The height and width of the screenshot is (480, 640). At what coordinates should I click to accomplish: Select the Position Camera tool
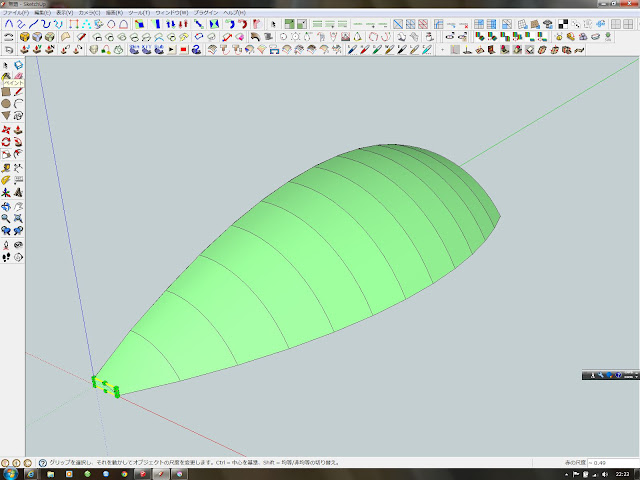tap(6, 245)
